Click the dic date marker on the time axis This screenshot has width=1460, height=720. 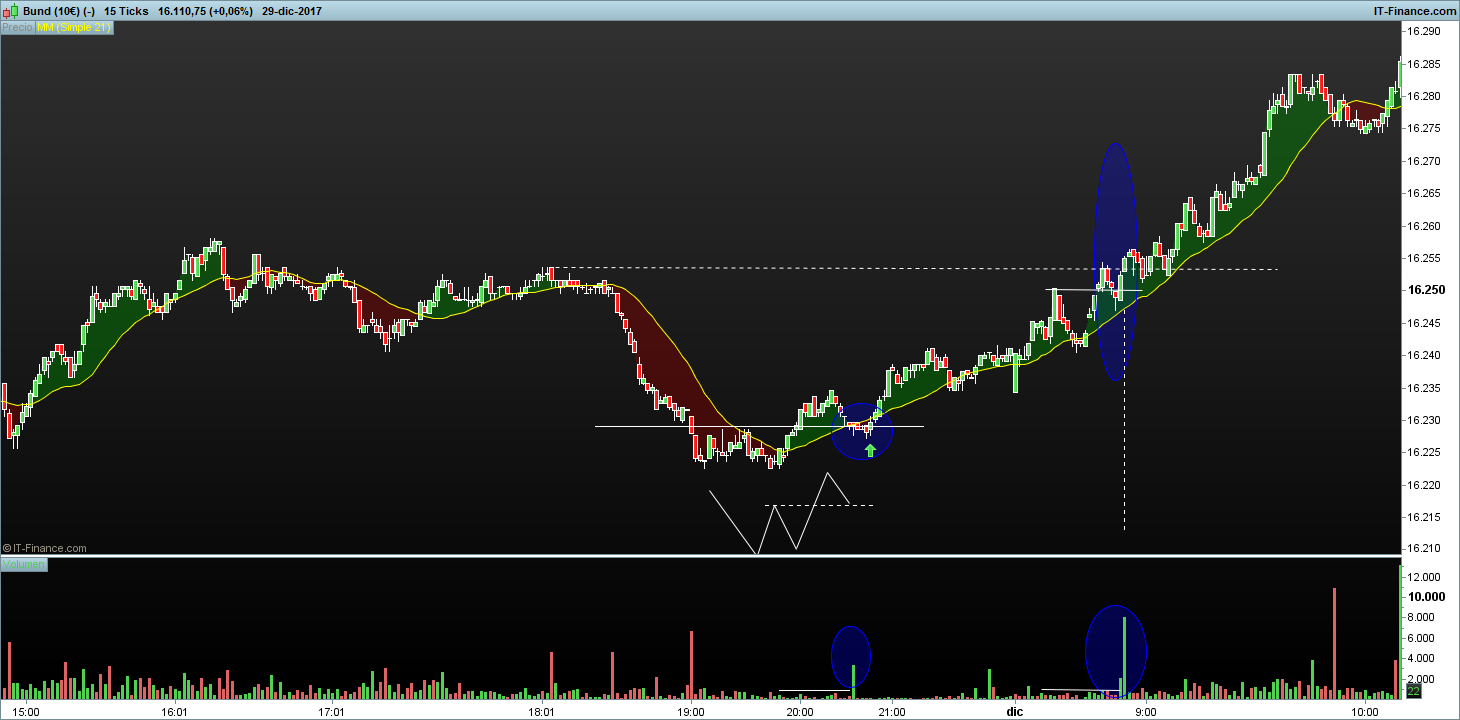point(1015,712)
